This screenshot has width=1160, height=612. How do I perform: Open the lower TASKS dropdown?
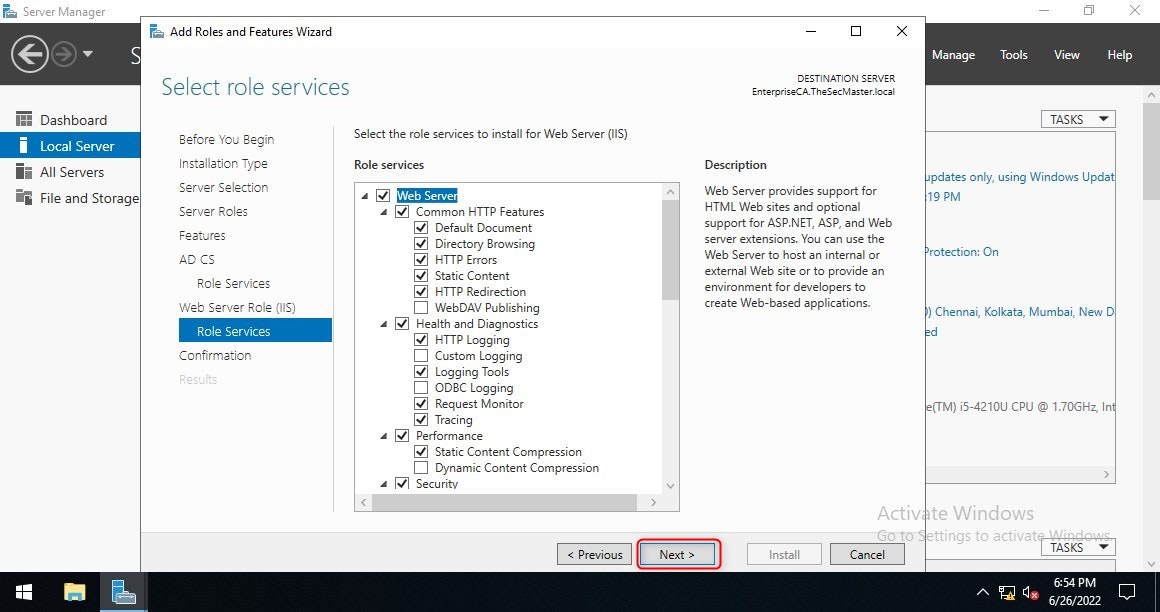[x=1078, y=547]
